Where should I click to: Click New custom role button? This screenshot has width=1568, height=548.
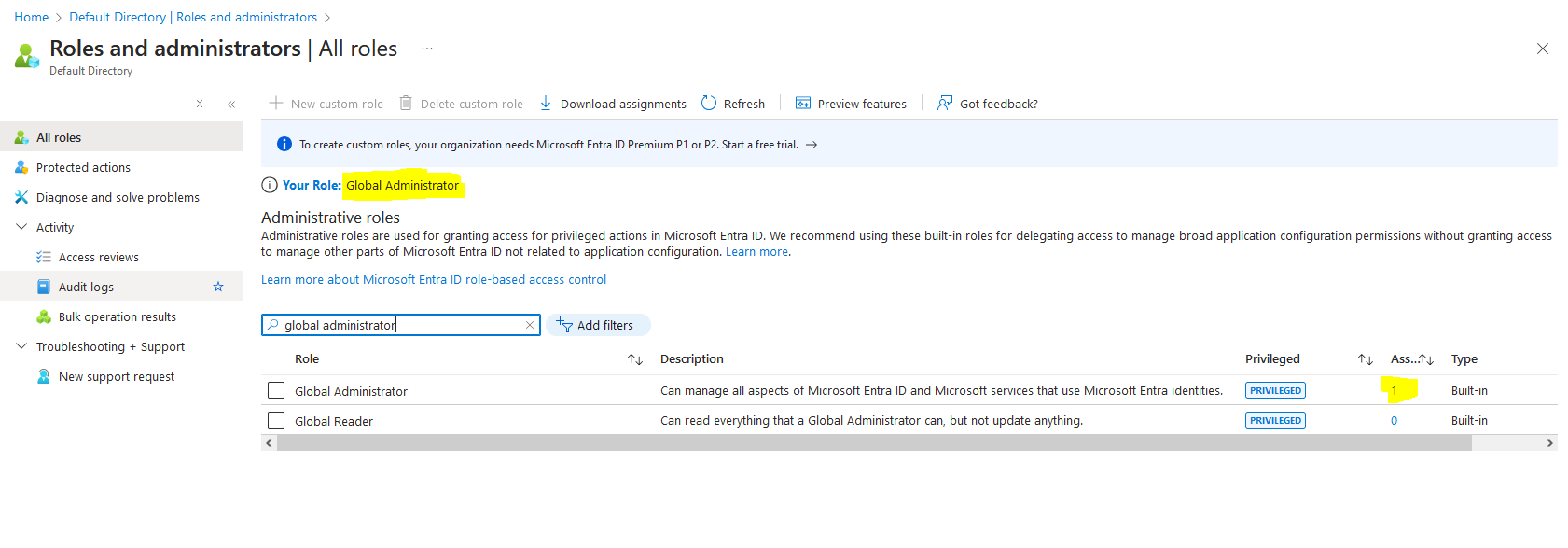[326, 104]
